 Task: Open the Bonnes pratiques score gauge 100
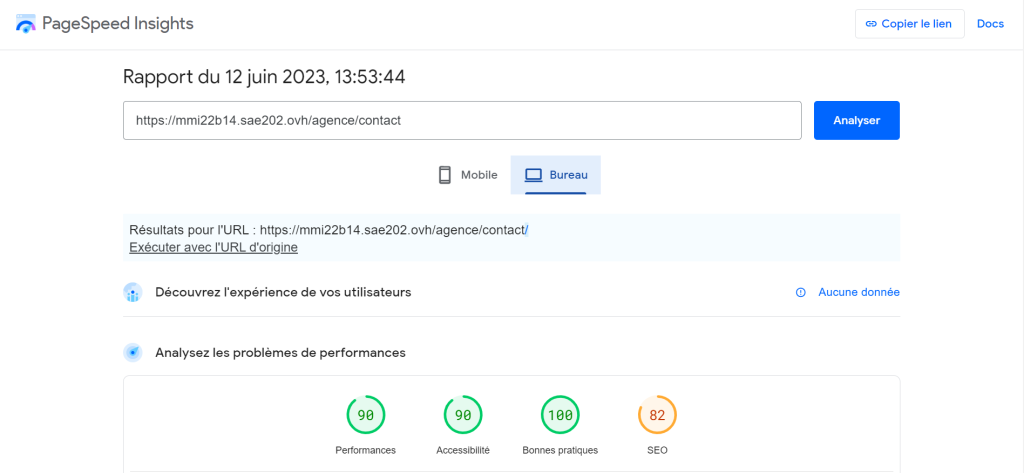(x=560, y=415)
